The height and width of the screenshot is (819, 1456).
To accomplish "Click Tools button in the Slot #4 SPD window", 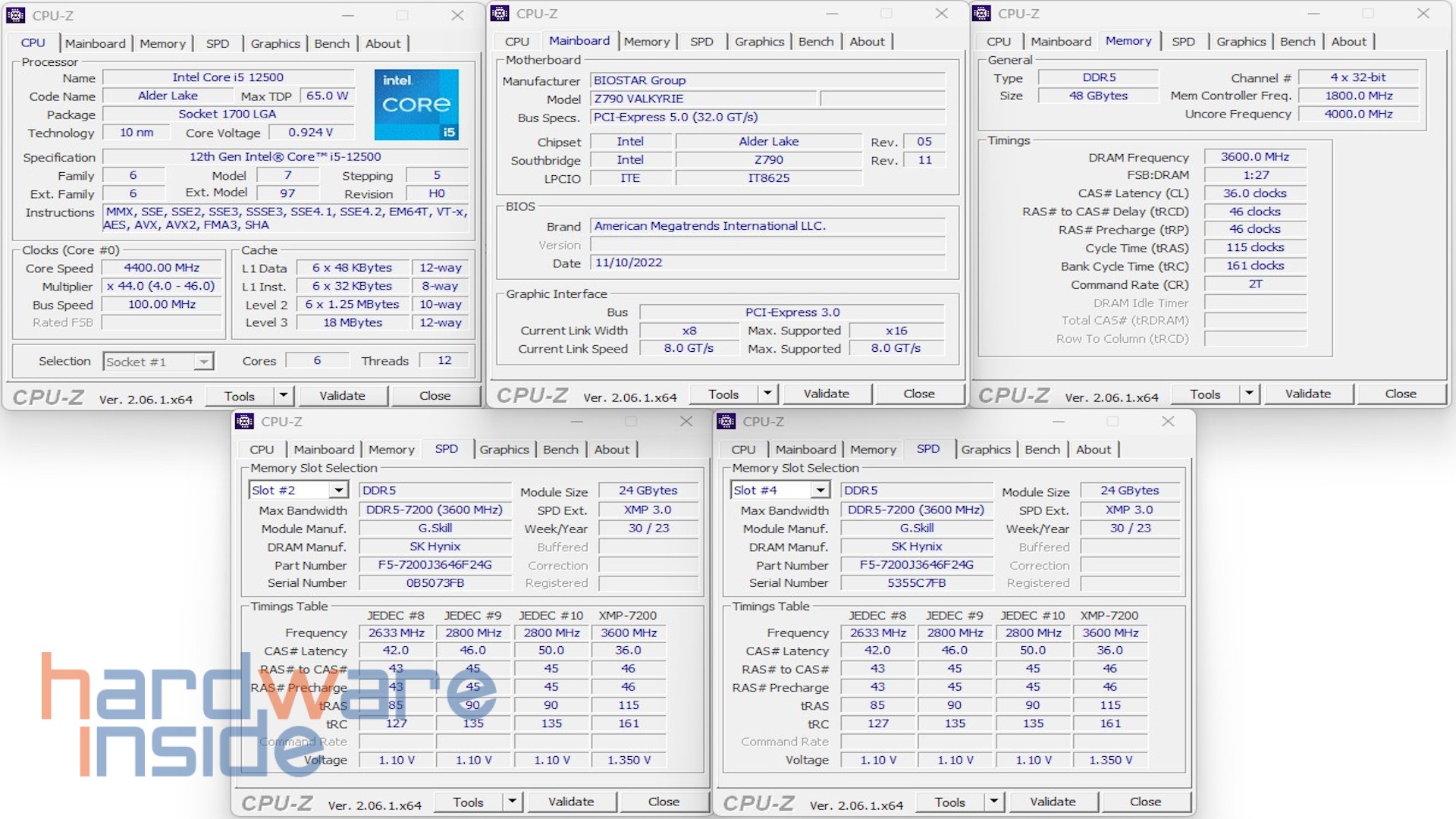I will coord(950,802).
